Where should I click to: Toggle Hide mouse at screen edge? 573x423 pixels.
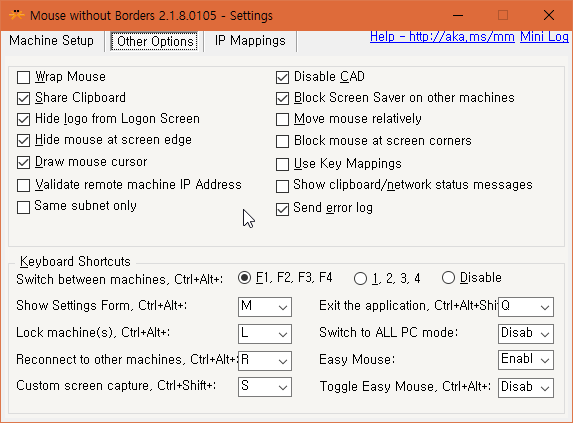[x=23, y=141]
